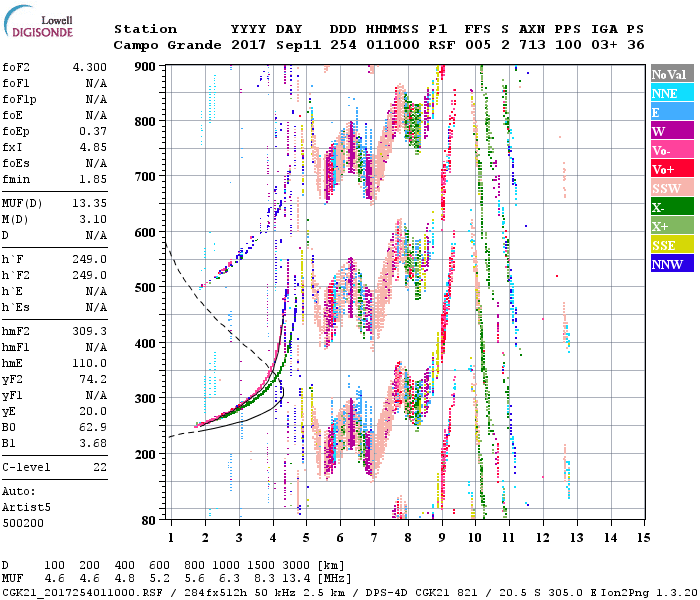Click the 80 km height axis label
700x600 pixels.
click(x=149, y=520)
